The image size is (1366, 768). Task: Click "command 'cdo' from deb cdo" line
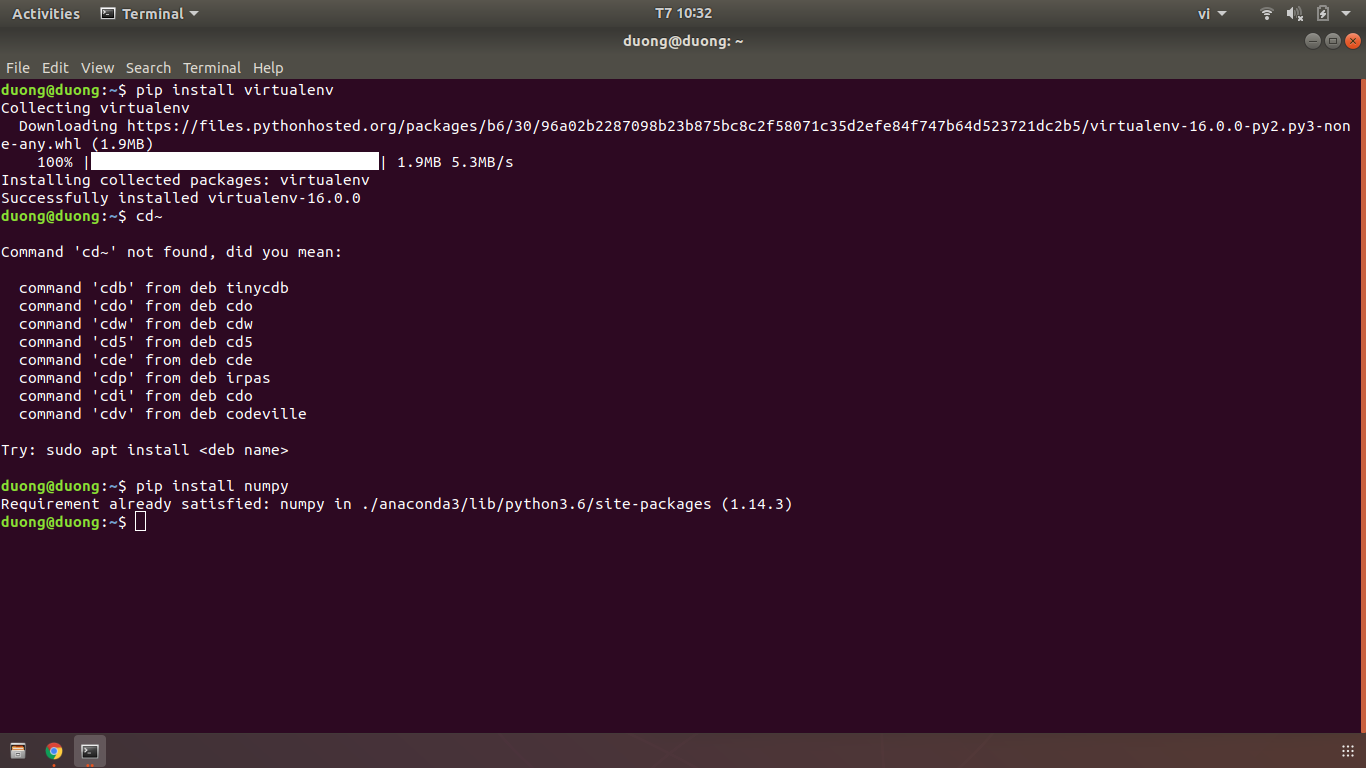pos(136,306)
